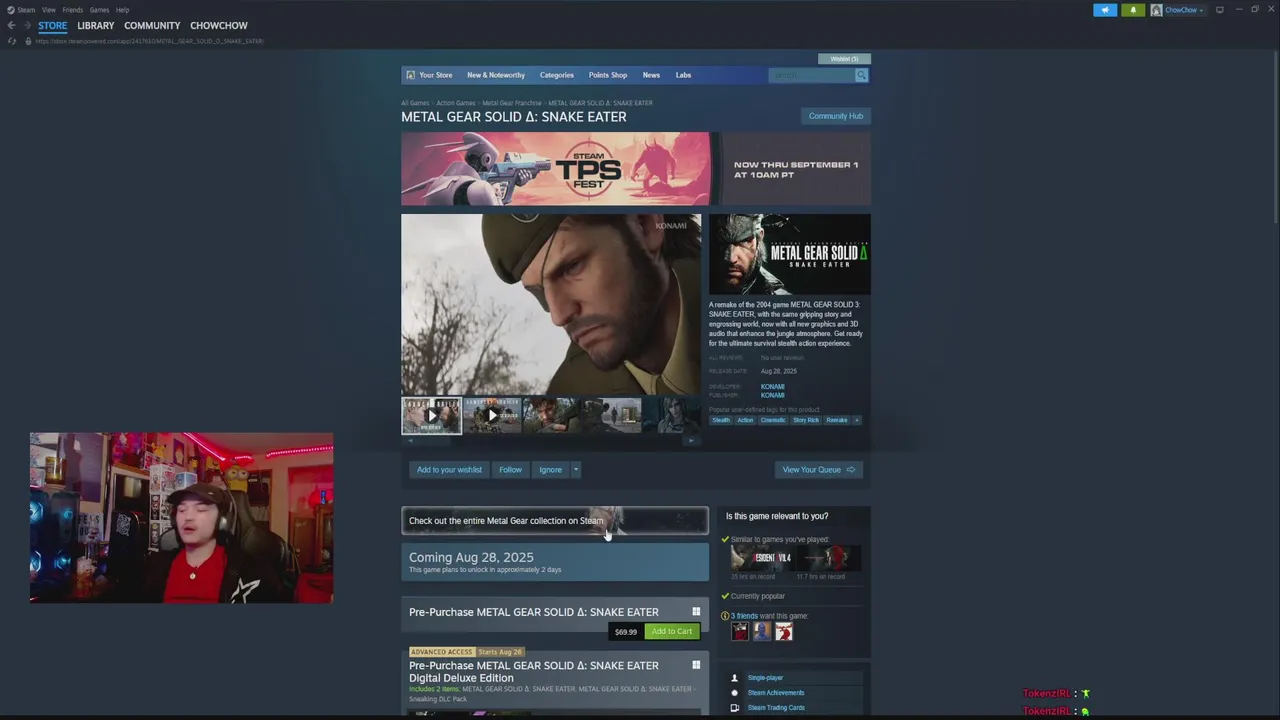Viewport: 1280px width, 720px height.
Task: Open the green notifications bell
Action: point(1133,10)
